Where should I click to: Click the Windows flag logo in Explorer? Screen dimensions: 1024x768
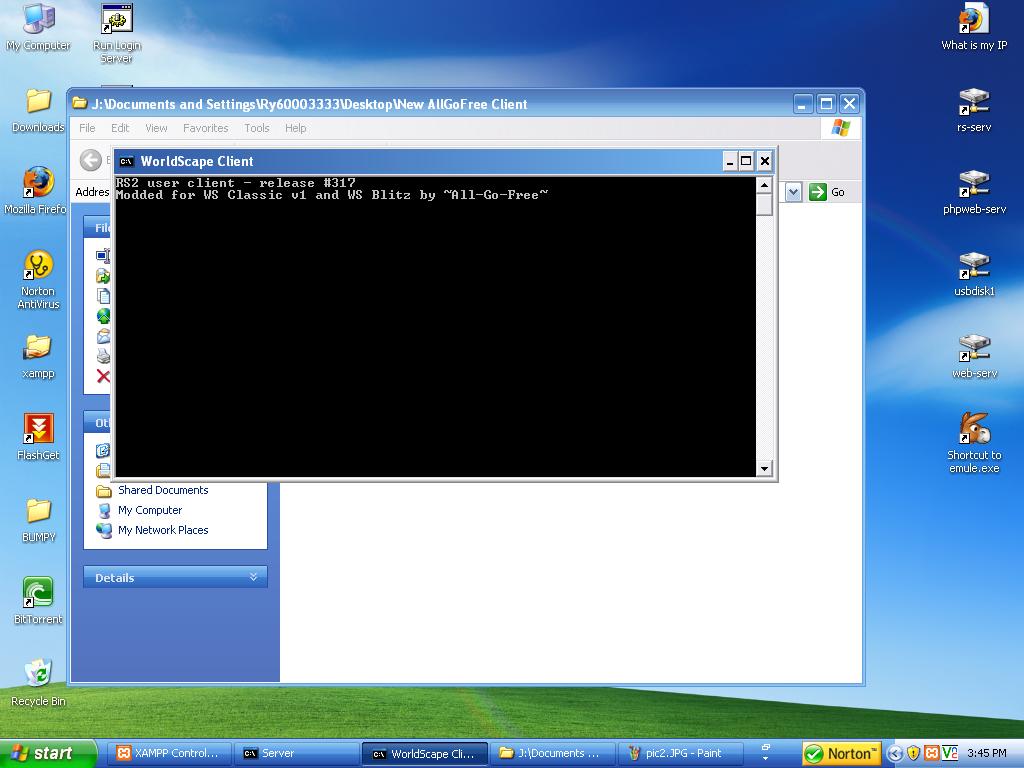(840, 127)
